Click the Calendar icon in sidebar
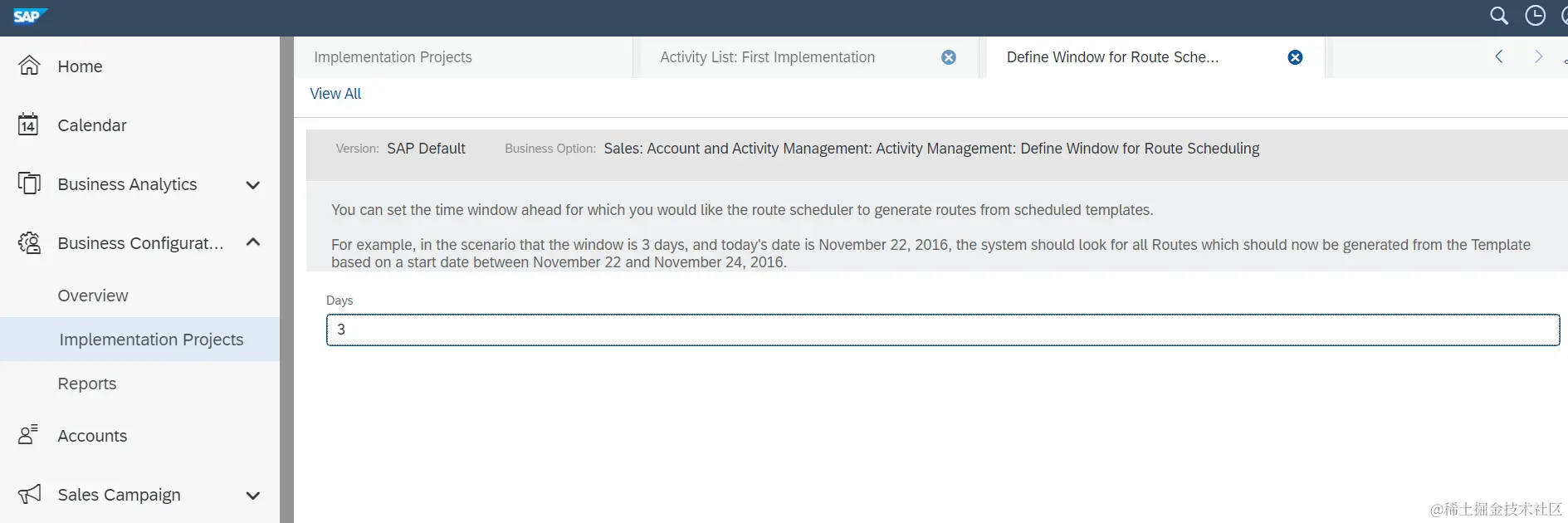The width and height of the screenshot is (1568, 523). 28,125
